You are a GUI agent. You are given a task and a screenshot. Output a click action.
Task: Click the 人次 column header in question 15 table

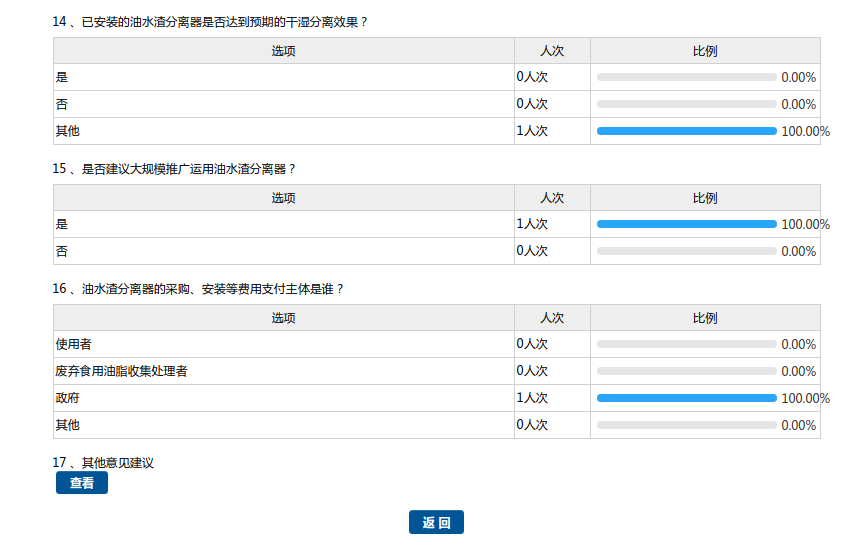(552, 198)
